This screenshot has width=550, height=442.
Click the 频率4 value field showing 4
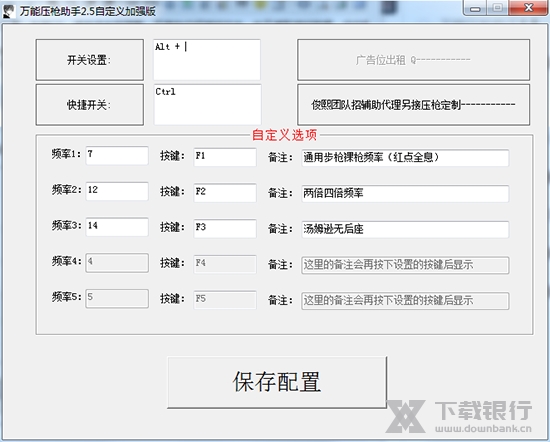117,263
